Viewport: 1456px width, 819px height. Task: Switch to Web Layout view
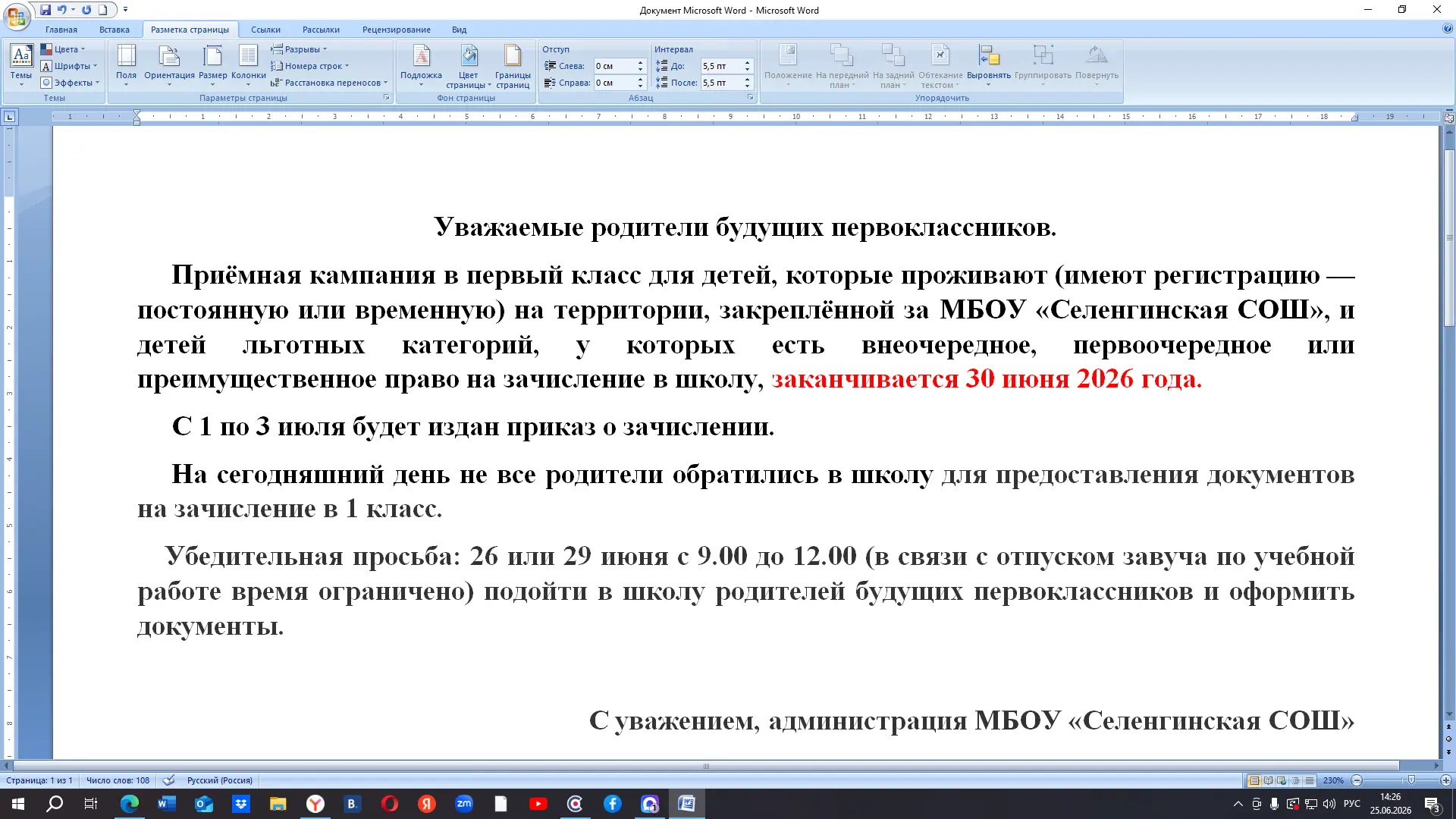coord(1282,780)
